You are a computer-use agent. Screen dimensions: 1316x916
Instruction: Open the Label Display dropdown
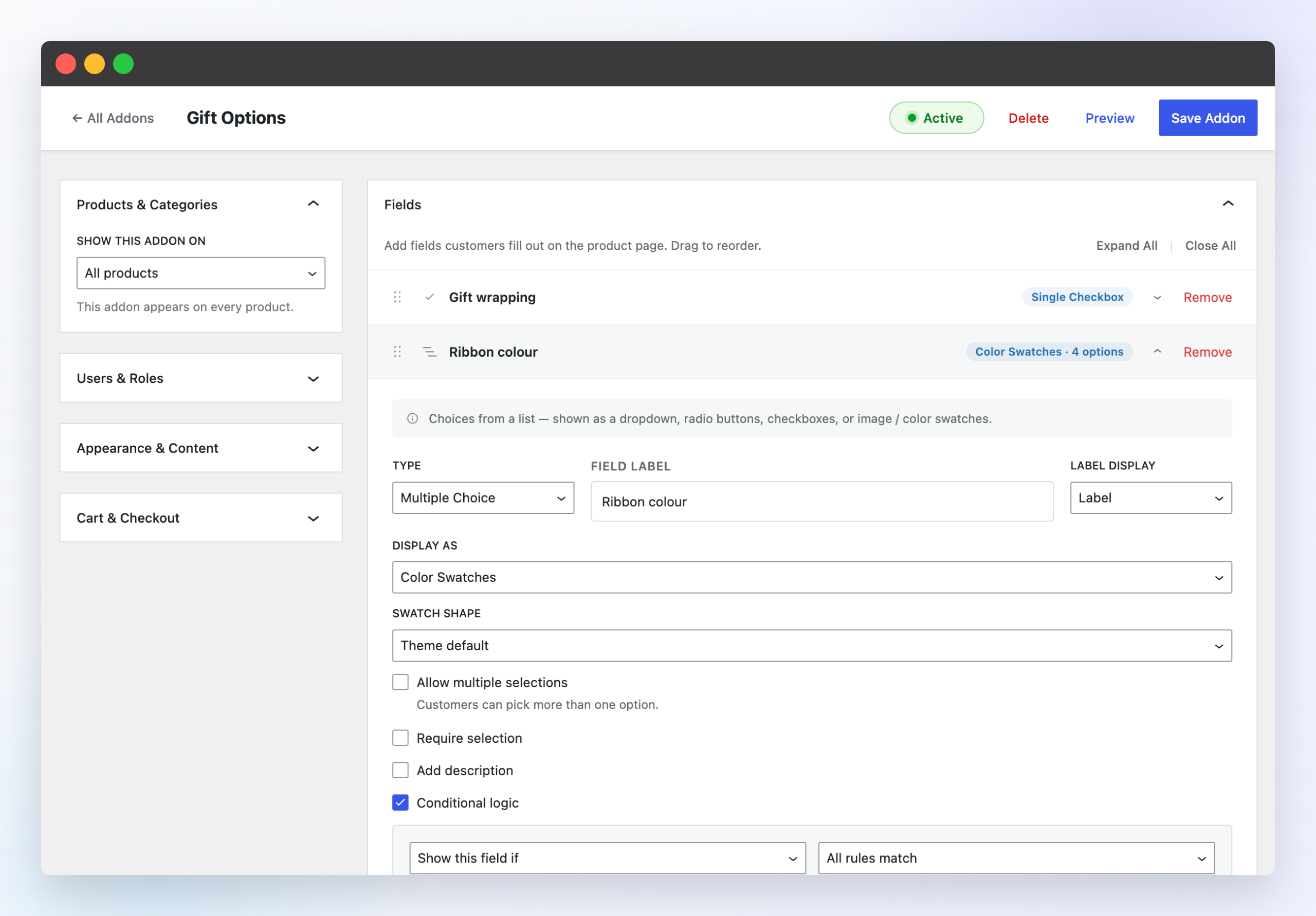tap(1150, 498)
